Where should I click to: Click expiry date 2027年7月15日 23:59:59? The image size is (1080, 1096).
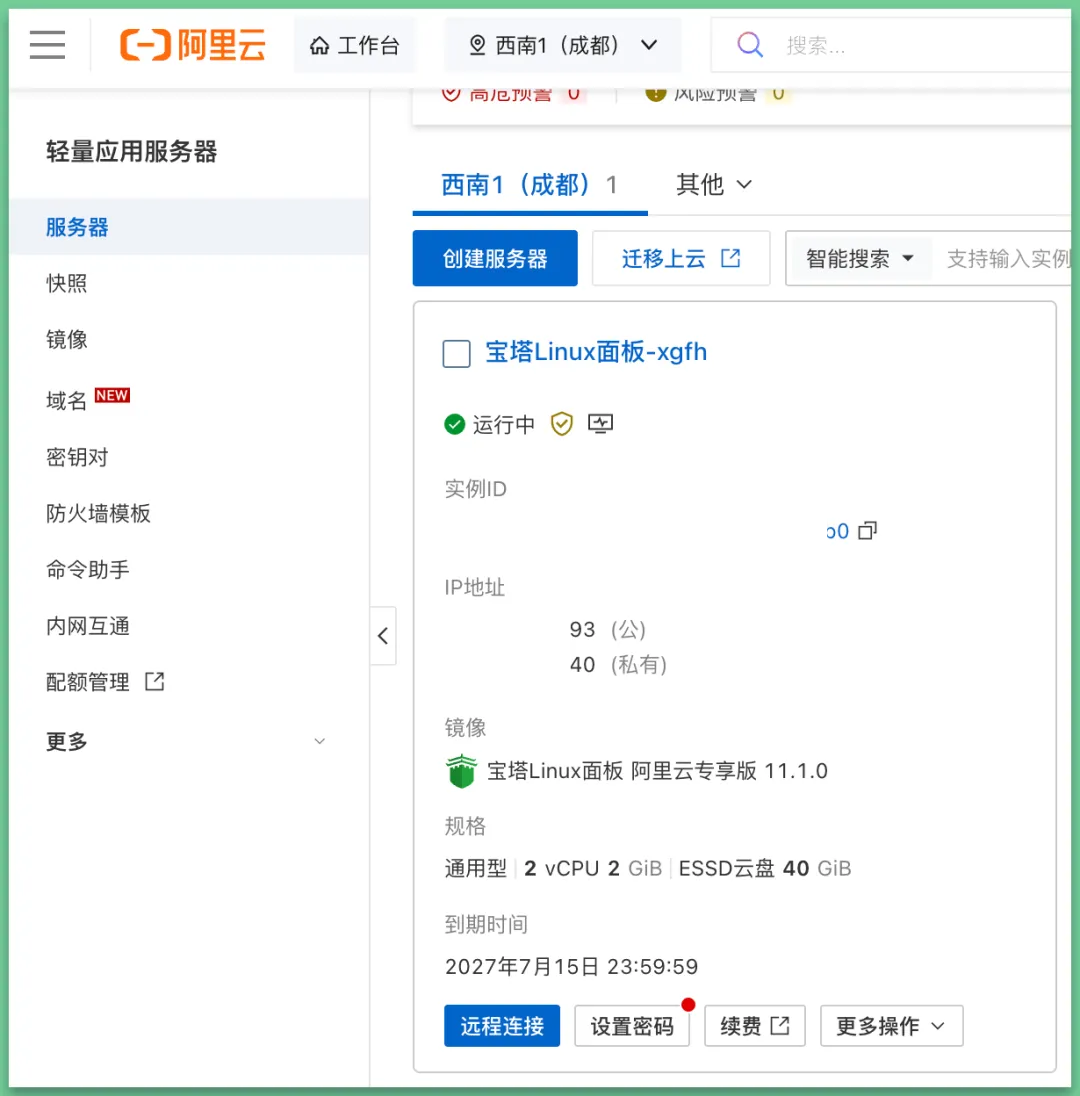point(571,966)
